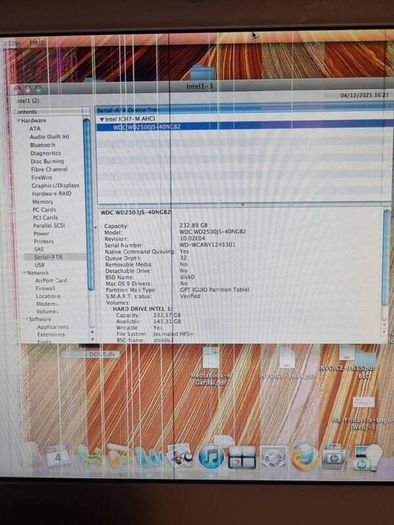This screenshot has width=394, height=525.
Task: Select Graphics/Displays in the sidebar
Action: pos(56,185)
